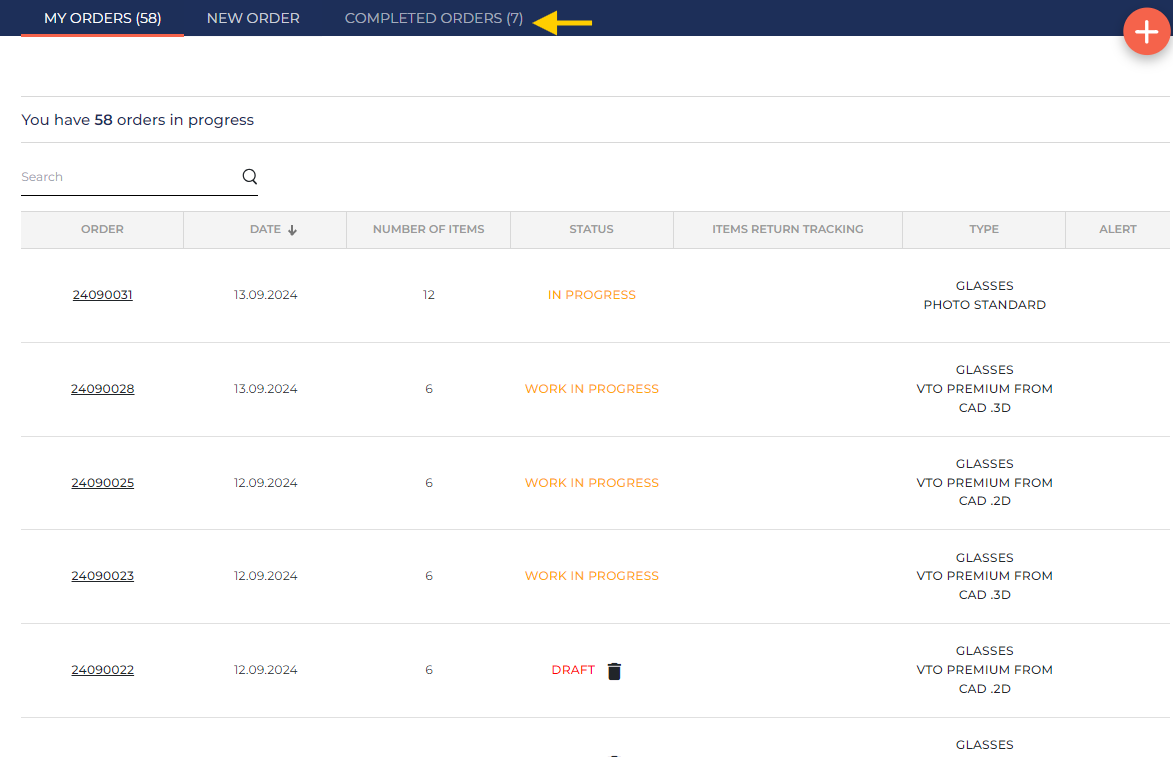Open draft order 24090022 link
1173x757 pixels.
tap(102, 670)
